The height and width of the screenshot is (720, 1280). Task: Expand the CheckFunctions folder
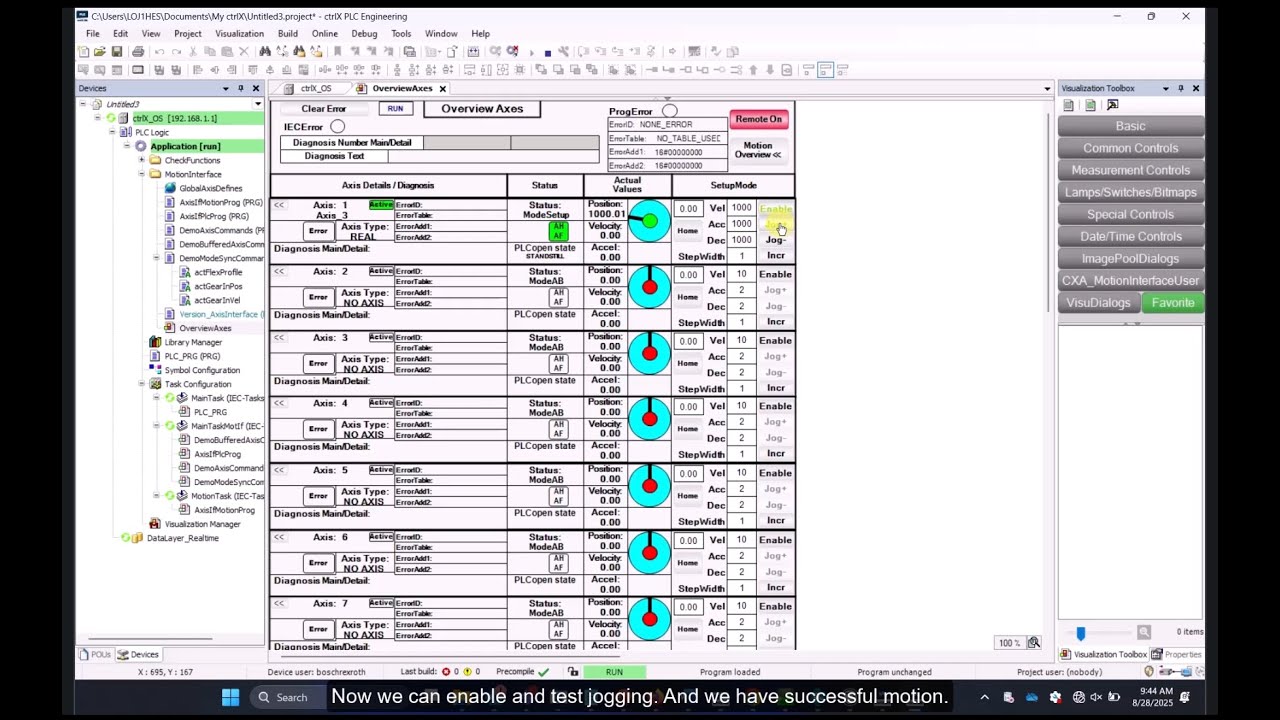click(141, 160)
